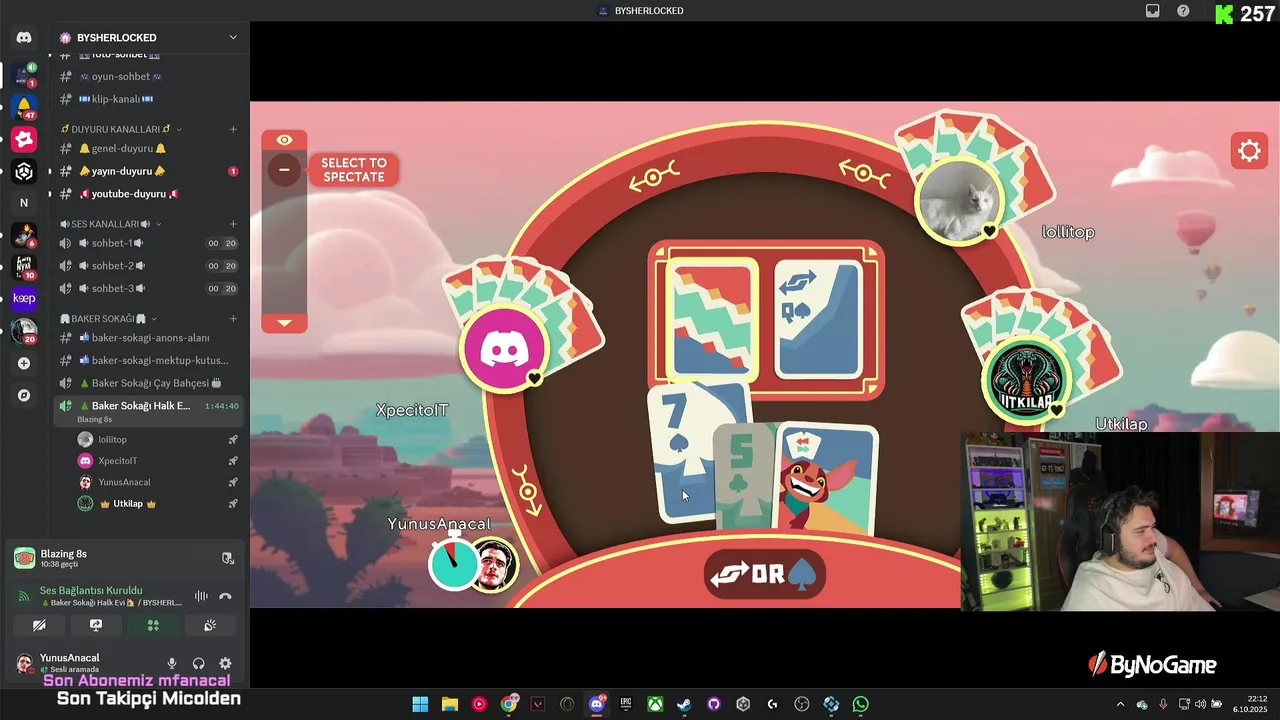Open Chrome from the taskbar

(x=509, y=704)
